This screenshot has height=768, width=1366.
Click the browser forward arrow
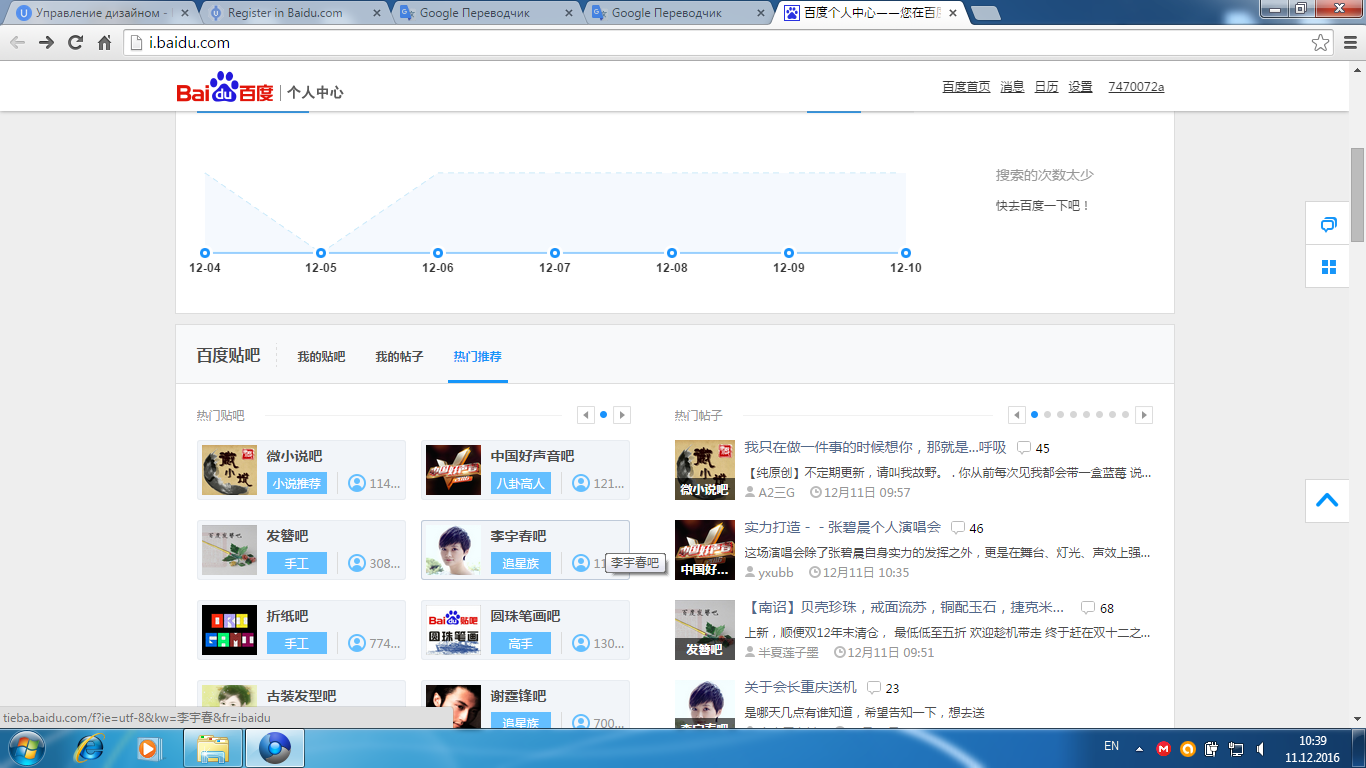(x=46, y=43)
